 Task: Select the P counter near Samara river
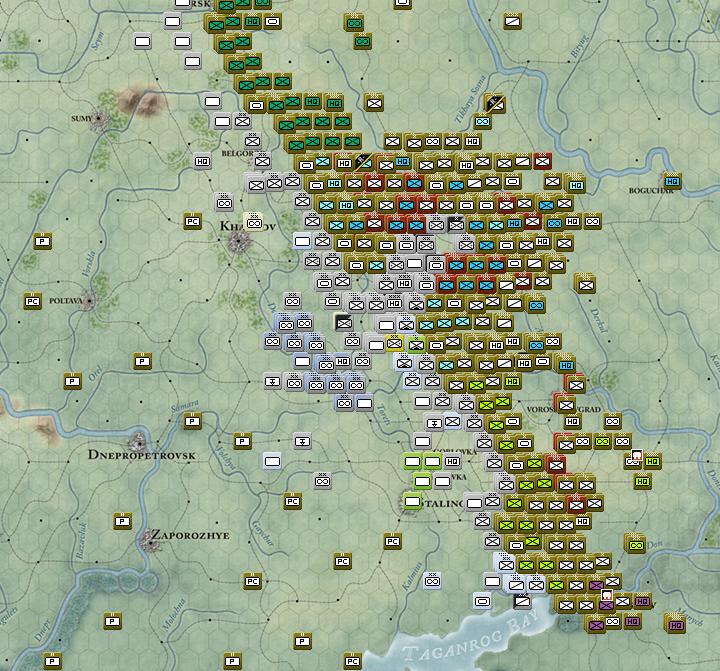[192, 421]
